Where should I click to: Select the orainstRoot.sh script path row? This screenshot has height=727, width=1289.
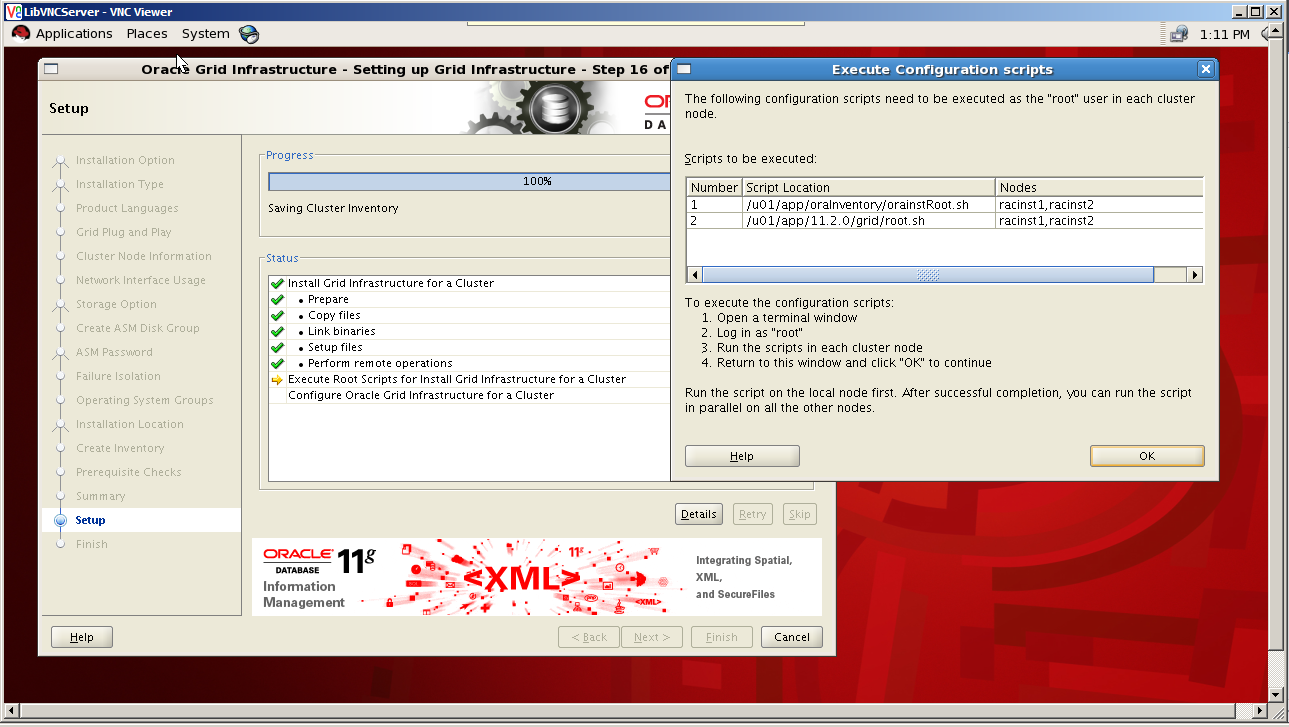tap(945, 204)
